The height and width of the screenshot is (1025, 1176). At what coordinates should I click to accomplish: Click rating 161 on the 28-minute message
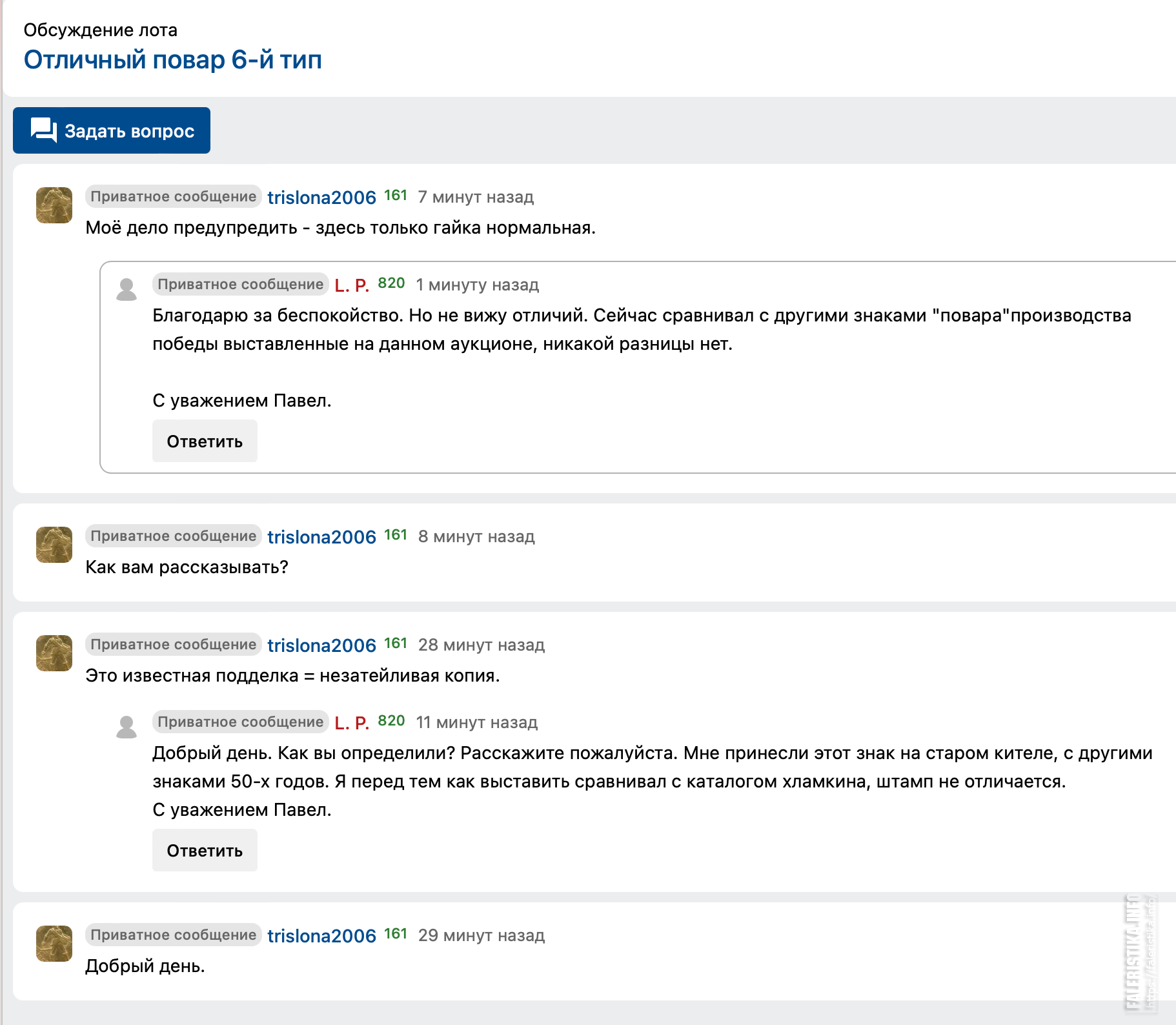coord(396,644)
